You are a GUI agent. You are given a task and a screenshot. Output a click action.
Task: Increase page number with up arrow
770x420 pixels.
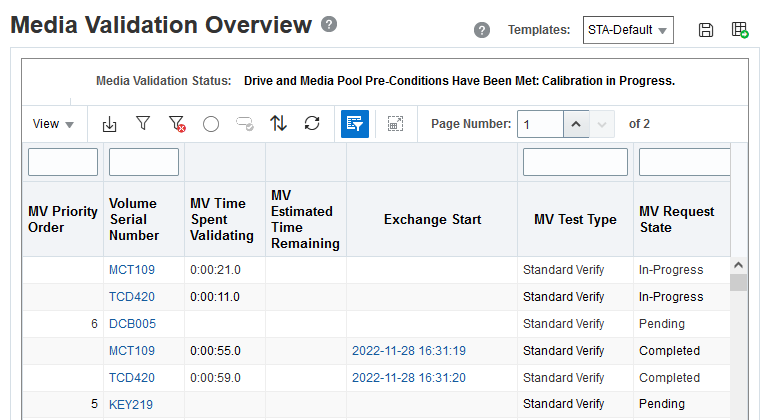click(x=576, y=124)
